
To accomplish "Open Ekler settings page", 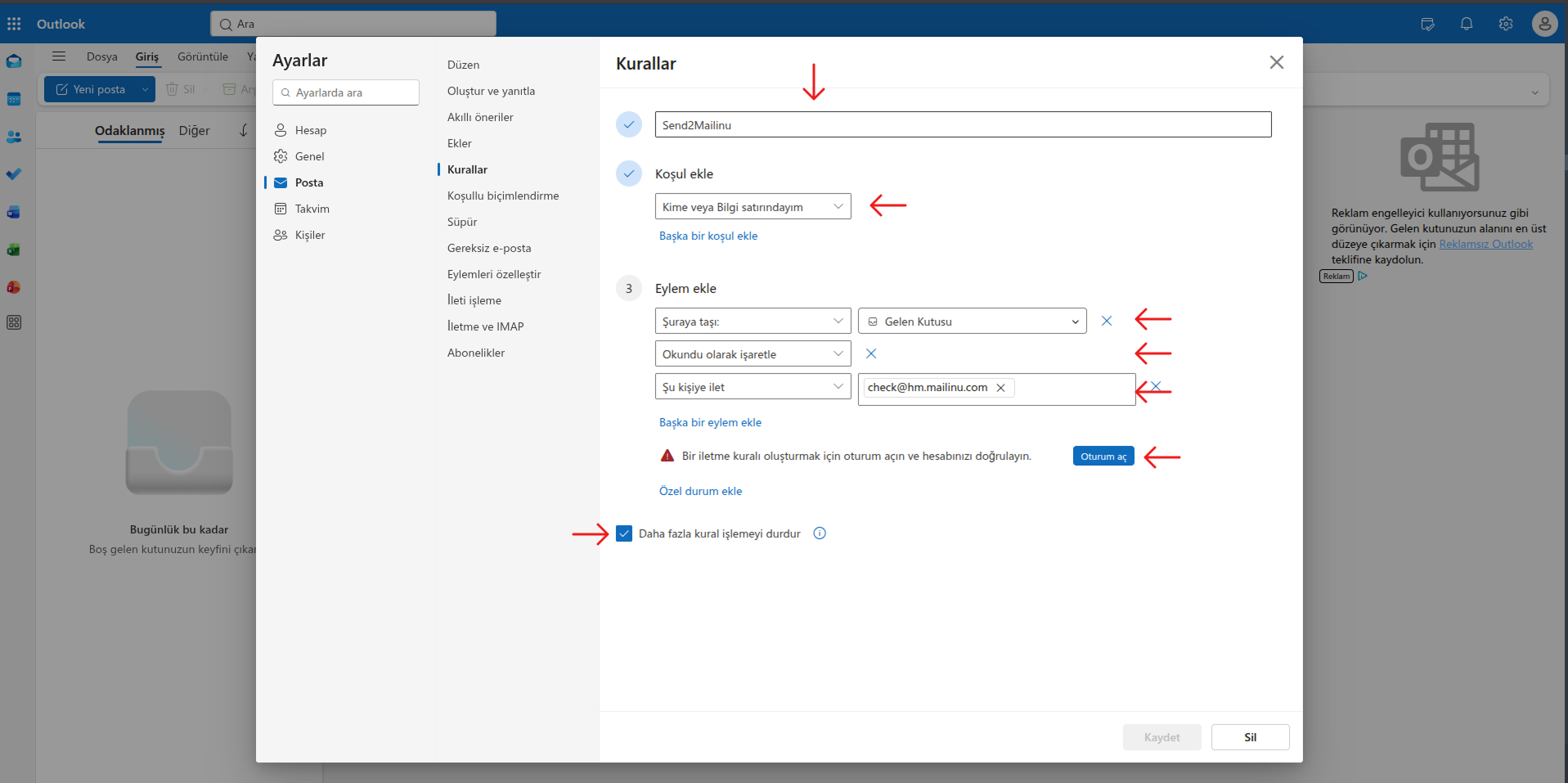I will point(460,143).
